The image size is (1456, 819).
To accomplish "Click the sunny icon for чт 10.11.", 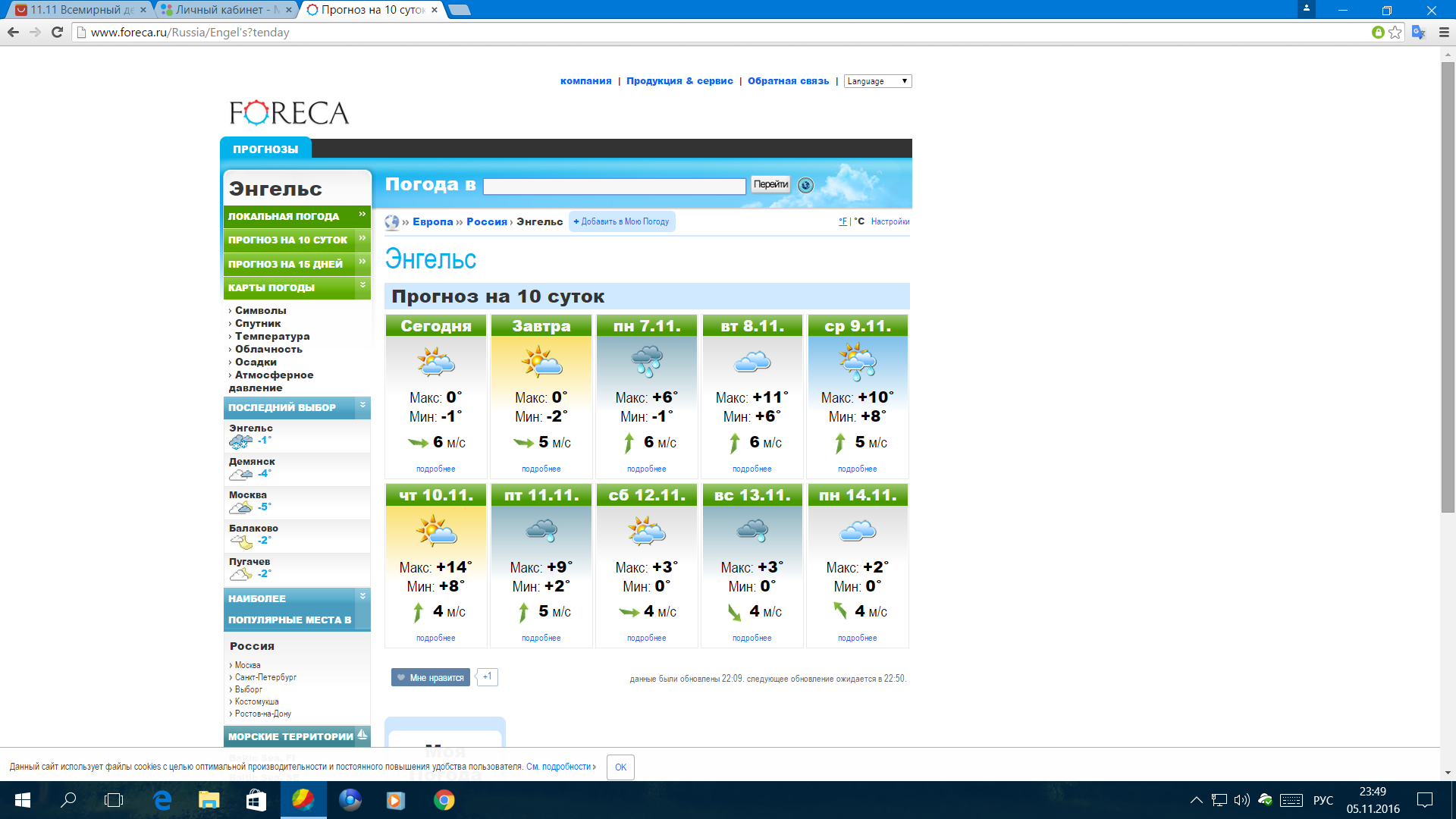I will point(435,531).
